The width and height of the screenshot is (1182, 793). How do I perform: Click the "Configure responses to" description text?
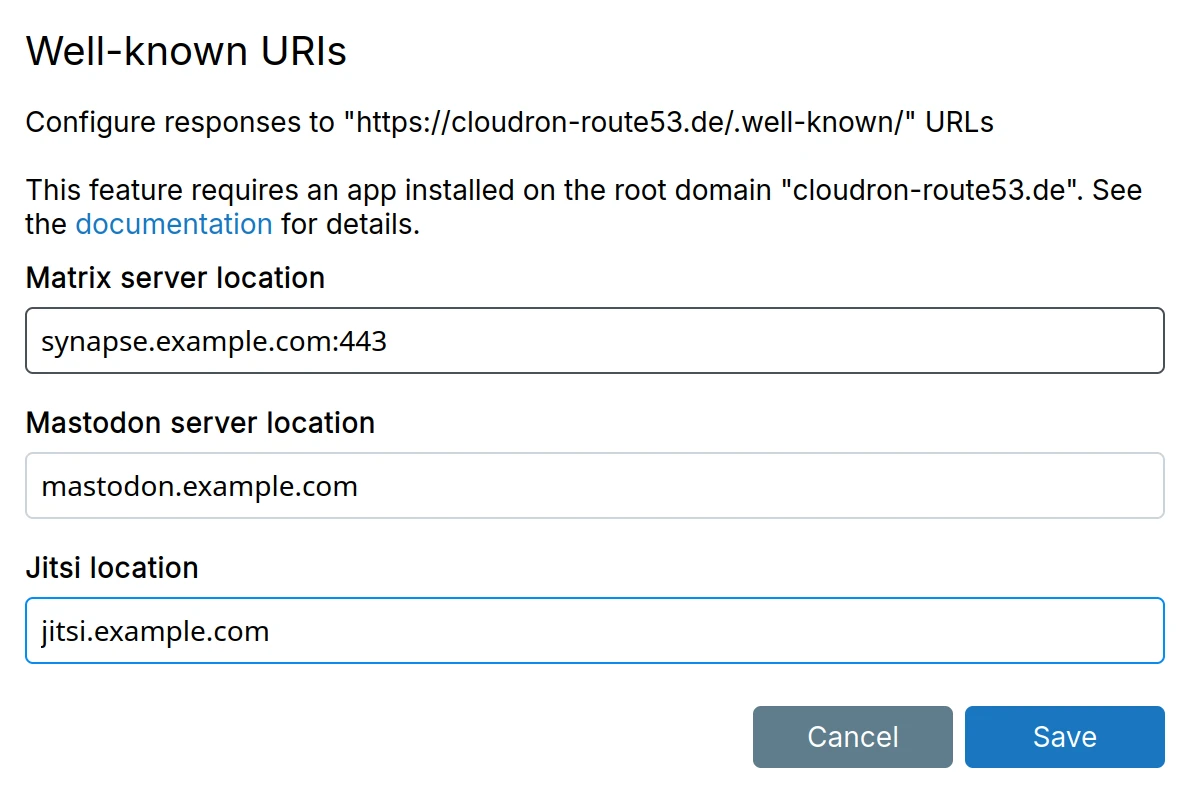[180, 123]
